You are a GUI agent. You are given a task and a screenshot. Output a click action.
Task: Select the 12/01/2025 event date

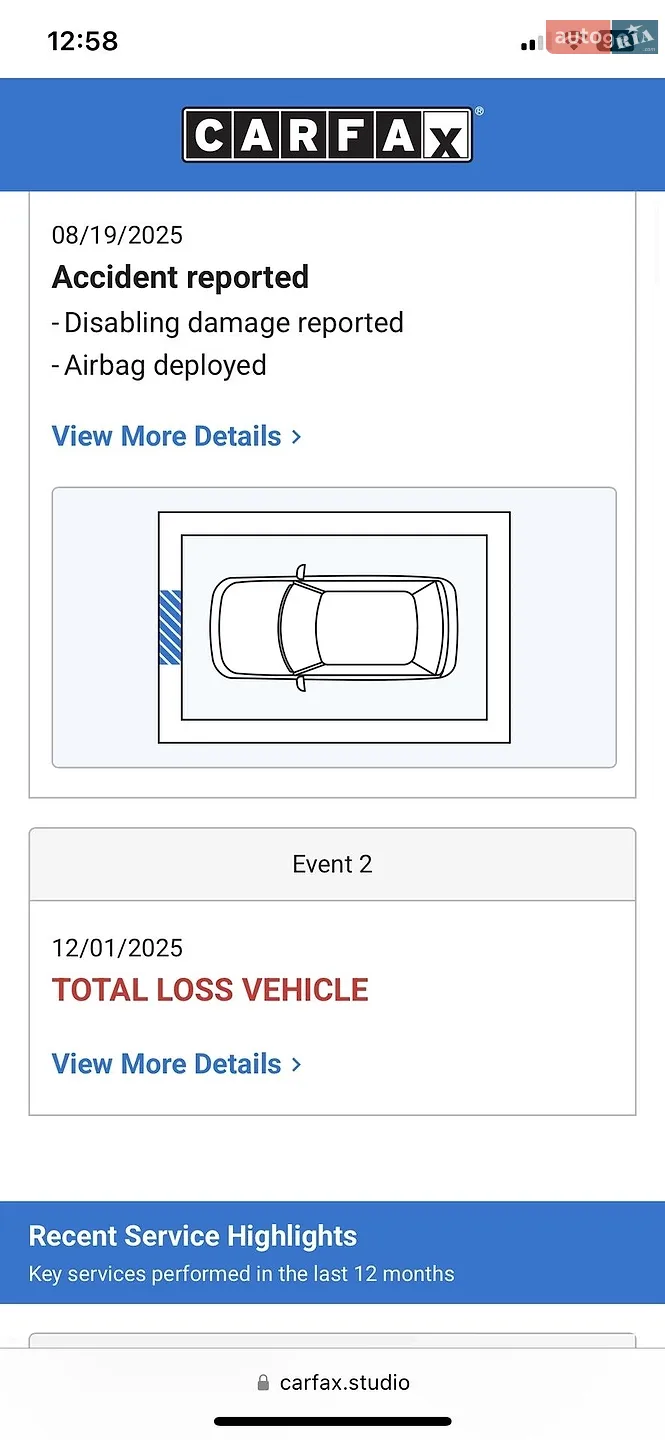117,948
